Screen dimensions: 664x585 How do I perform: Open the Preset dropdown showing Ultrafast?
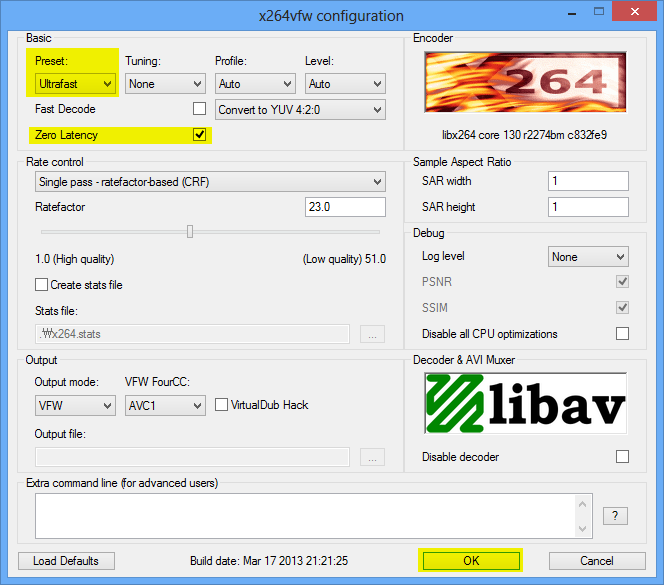tap(75, 84)
